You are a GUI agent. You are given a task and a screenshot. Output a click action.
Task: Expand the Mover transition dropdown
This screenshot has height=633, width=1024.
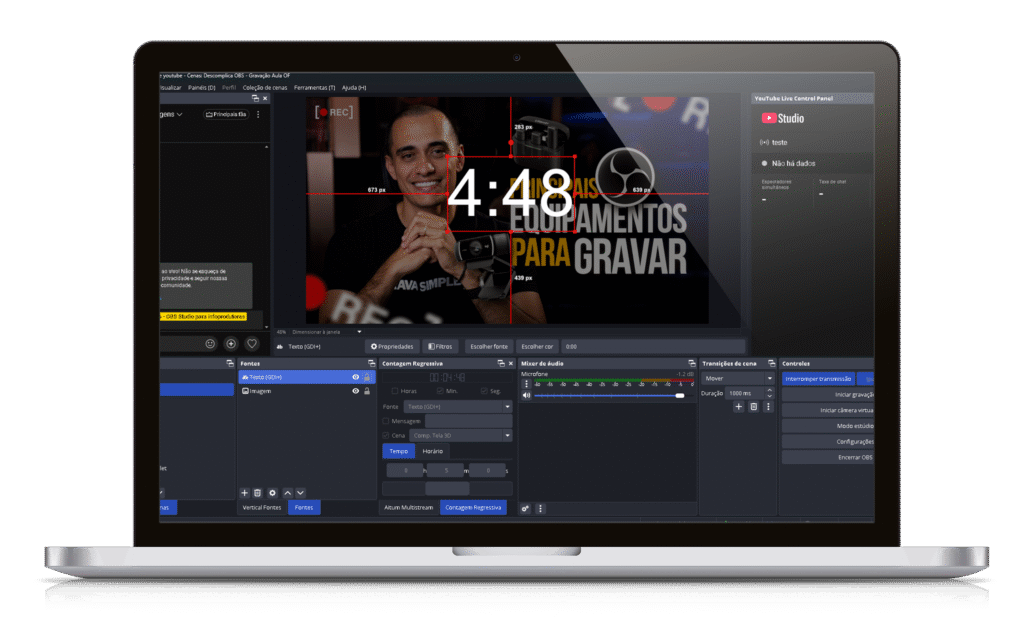tap(738, 379)
